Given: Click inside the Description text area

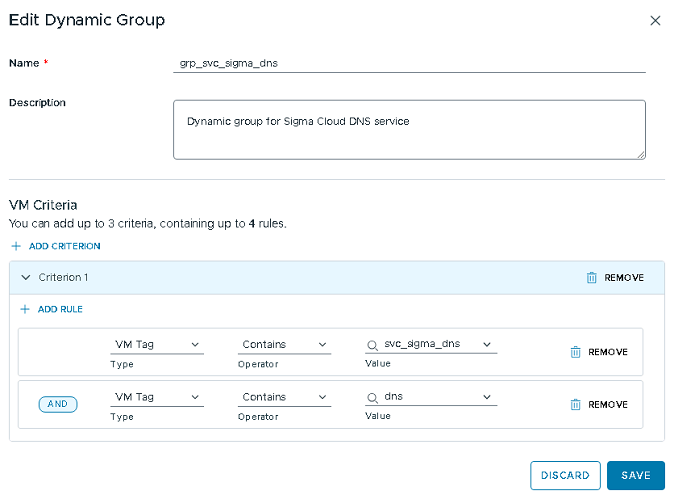Looking at the screenshot, I should pyautogui.click(x=409, y=129).
